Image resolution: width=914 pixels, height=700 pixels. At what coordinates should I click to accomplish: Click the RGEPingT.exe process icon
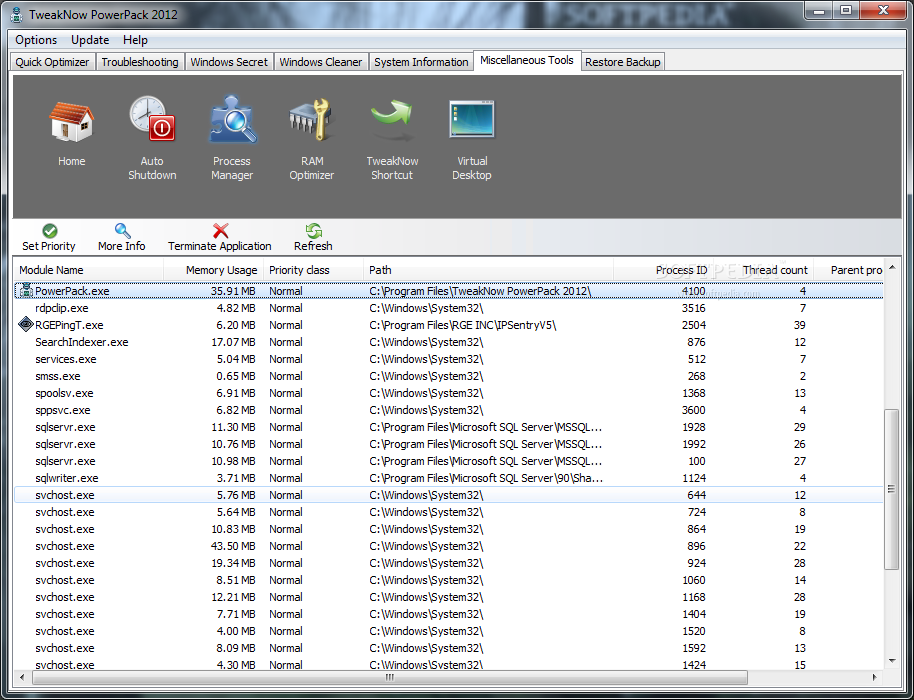(26, 325)
